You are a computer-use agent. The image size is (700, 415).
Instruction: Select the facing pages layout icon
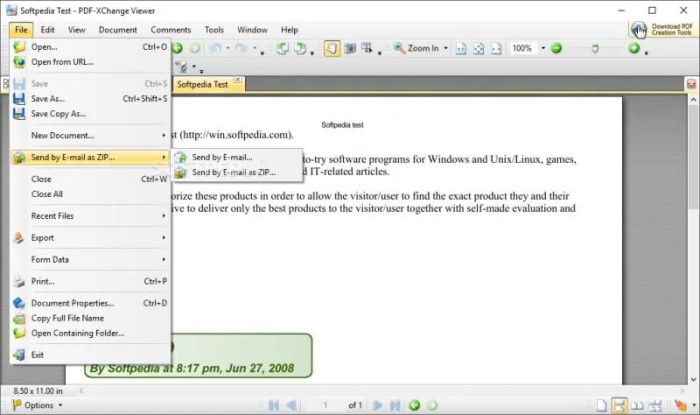tap(640, 405)
